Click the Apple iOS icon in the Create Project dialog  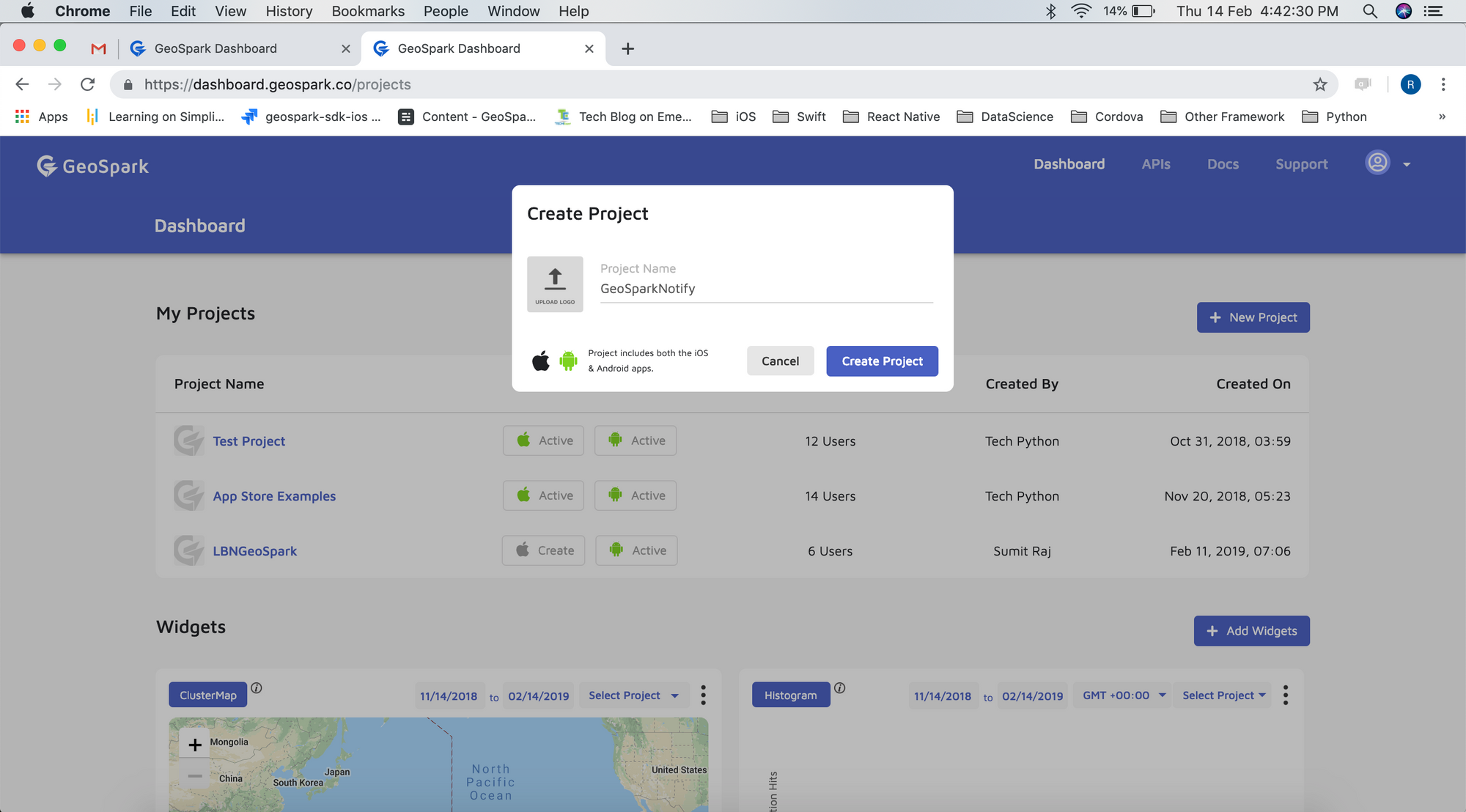[541, 361]
